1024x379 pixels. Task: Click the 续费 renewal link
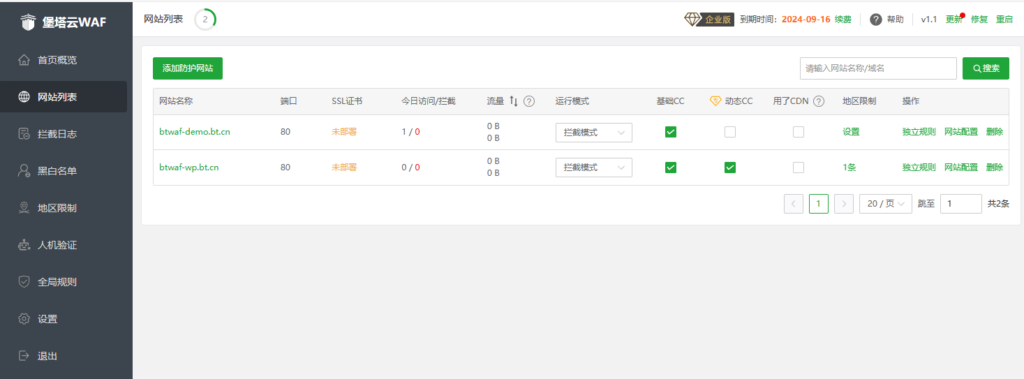842,20
